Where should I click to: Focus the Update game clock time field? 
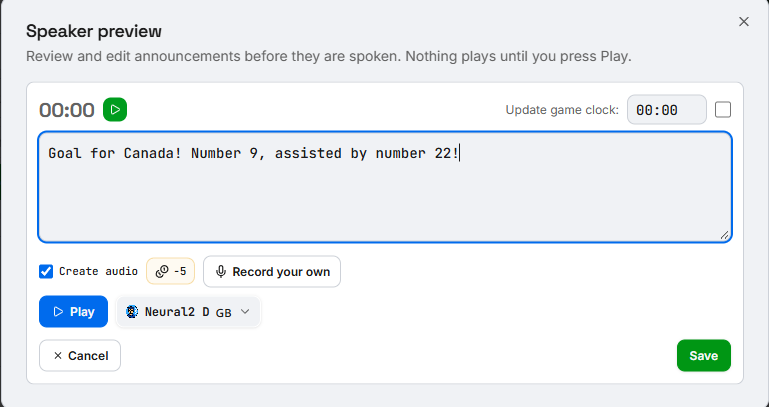[666, 109]
